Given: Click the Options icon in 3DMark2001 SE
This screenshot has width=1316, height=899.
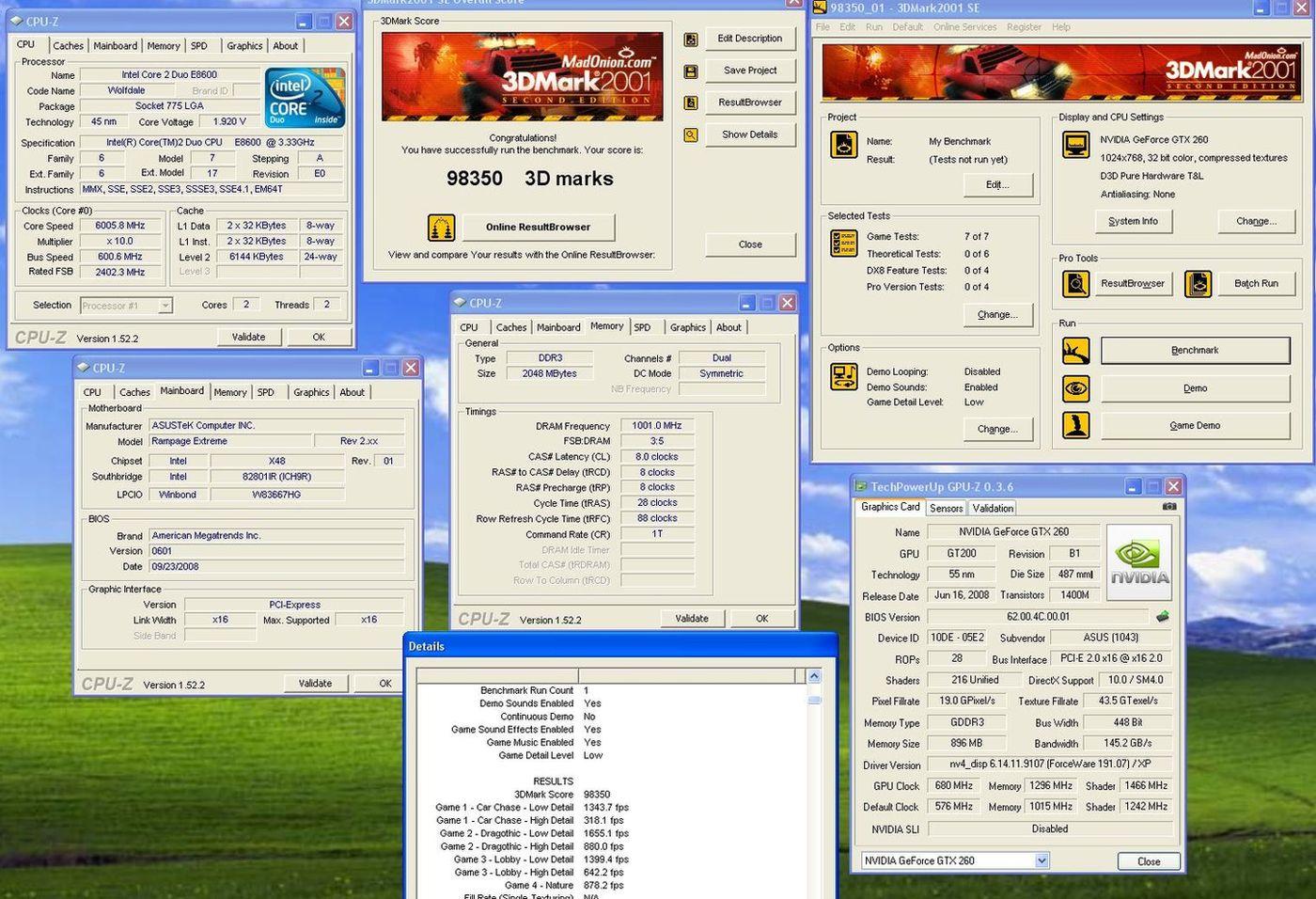Looking at the screenshot, I should [844, 377].
